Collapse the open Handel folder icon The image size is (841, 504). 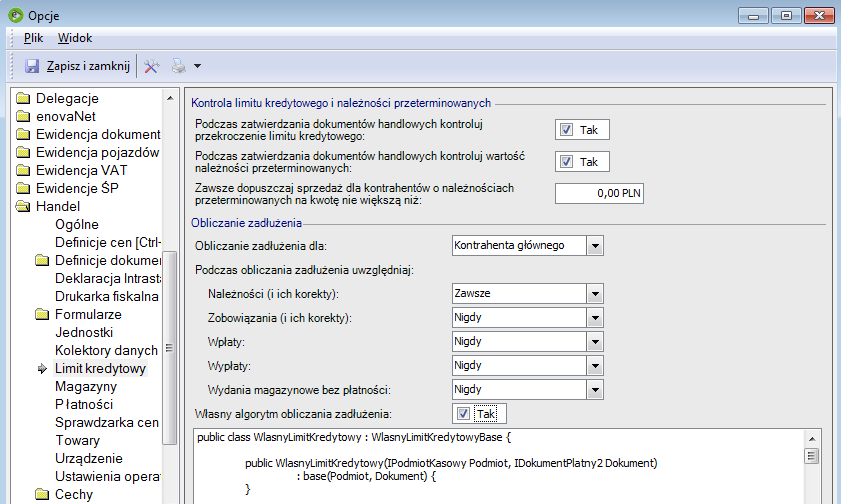(23, 206)
